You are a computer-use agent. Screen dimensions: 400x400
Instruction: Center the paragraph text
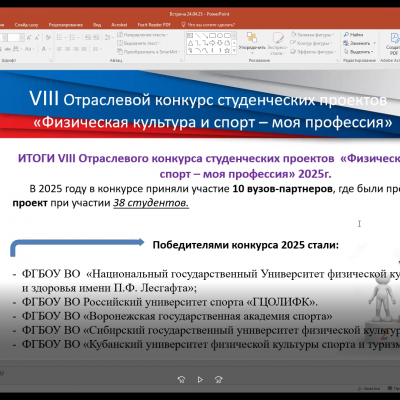[68, 49]
